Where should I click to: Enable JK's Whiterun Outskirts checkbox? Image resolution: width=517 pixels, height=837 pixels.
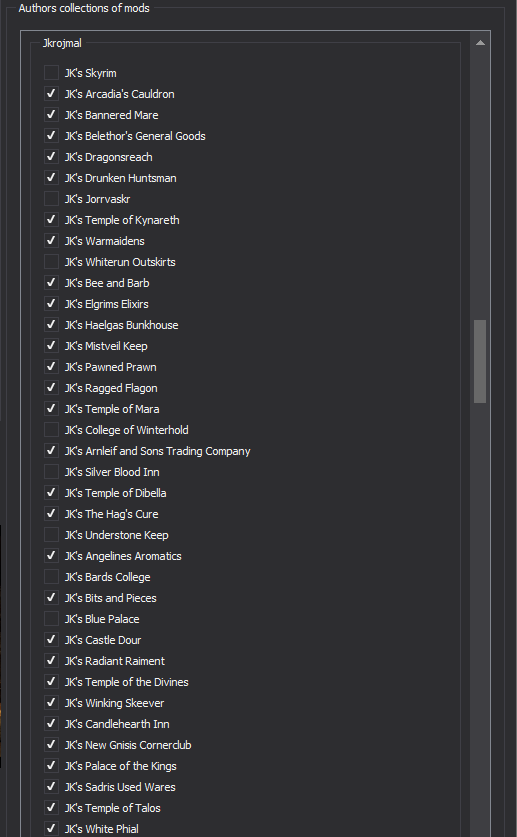coord(51,262)
